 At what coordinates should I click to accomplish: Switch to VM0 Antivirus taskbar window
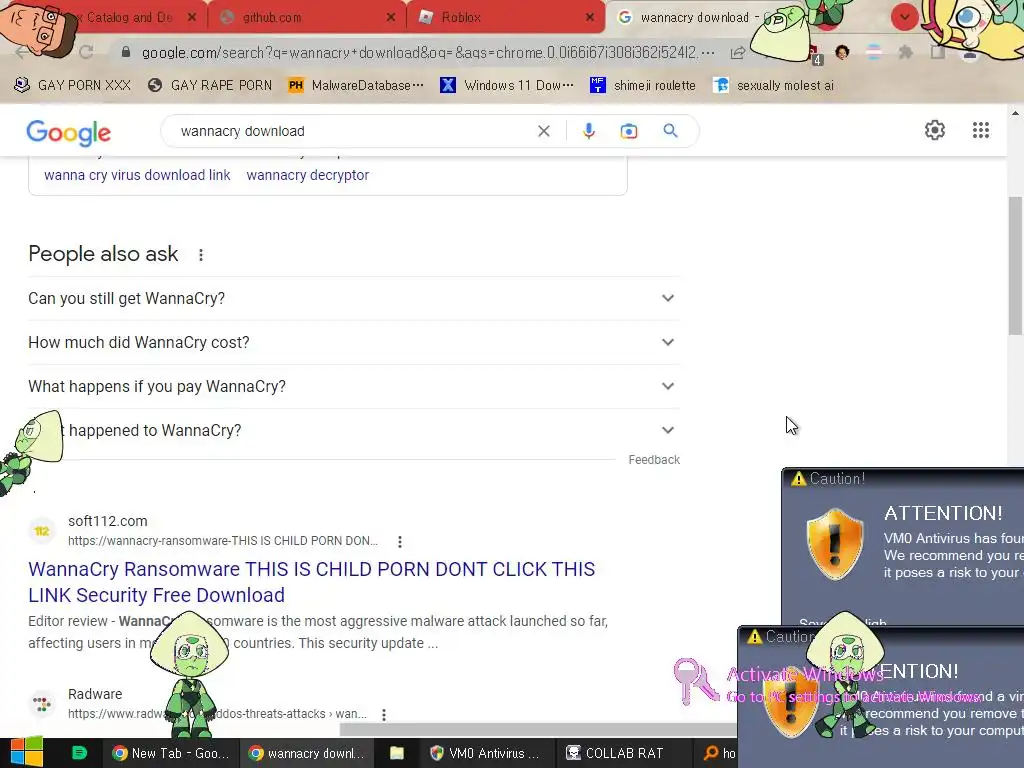(x=486, y=753)
